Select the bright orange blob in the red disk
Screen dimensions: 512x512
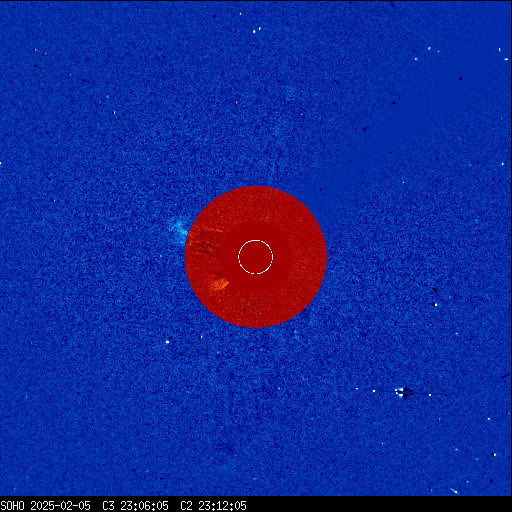[x=220, y=284]
